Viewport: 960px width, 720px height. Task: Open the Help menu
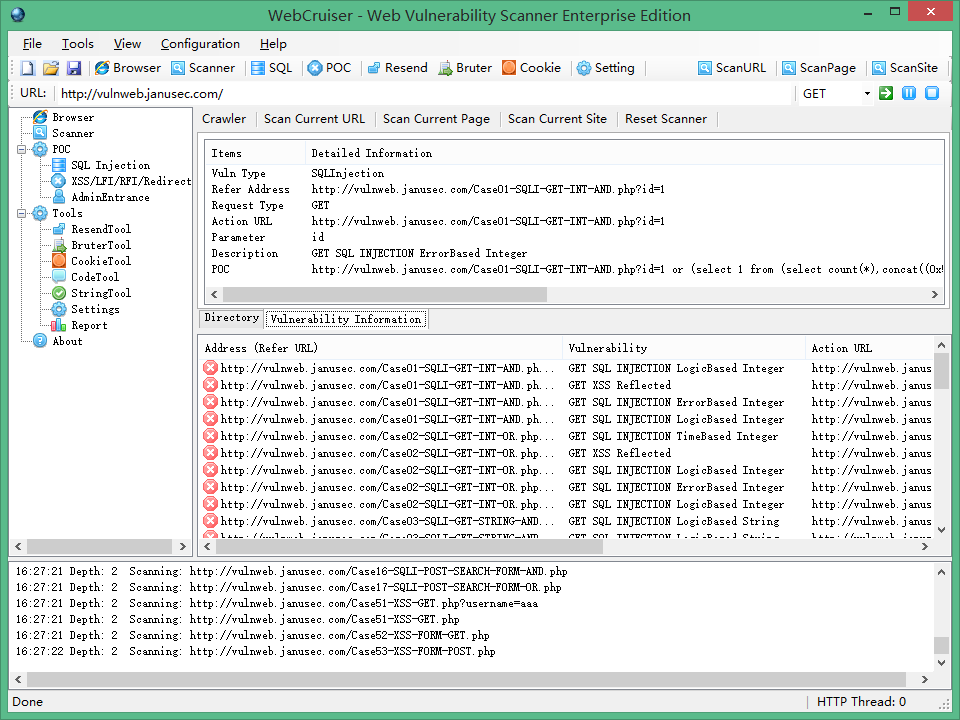coord(273,43)
